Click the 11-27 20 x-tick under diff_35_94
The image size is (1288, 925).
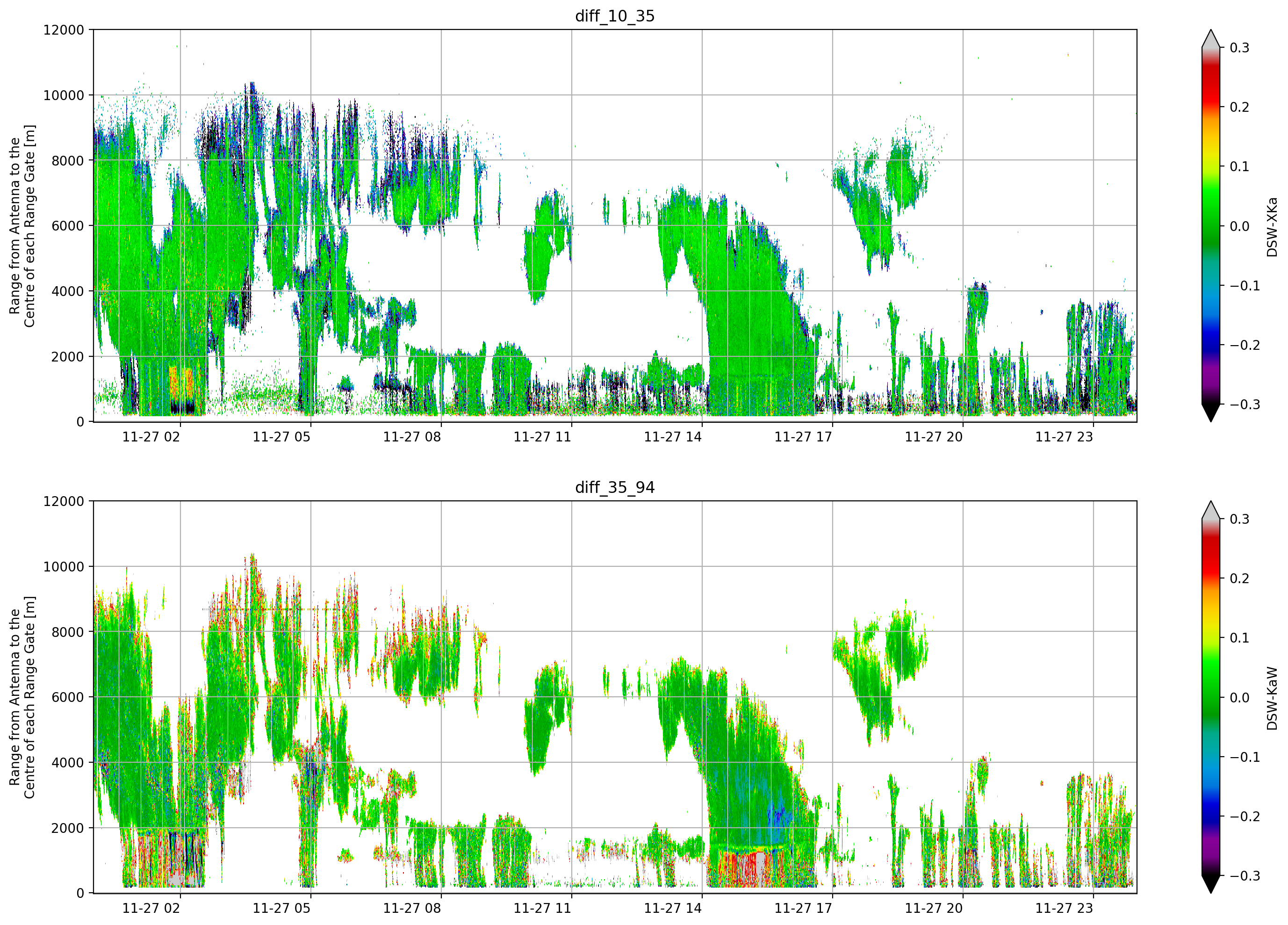pos(934,909)
